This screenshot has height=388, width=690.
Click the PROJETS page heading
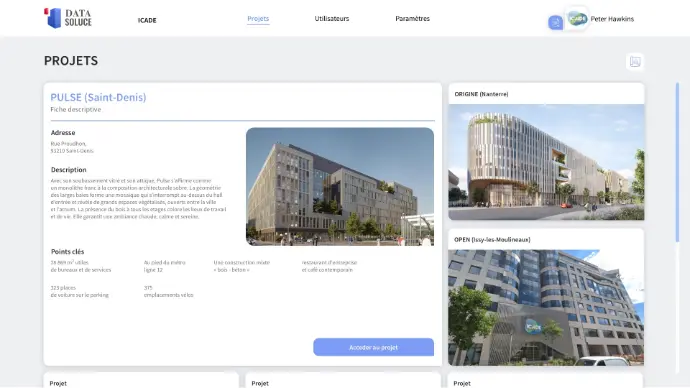[x=71, y=61]
